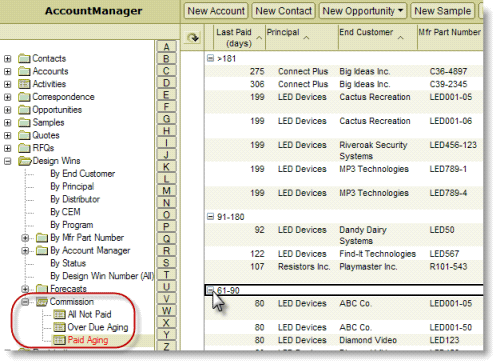Select the row with part C36-4897
The image size is (496, 363).
click(x=344, y=71)
